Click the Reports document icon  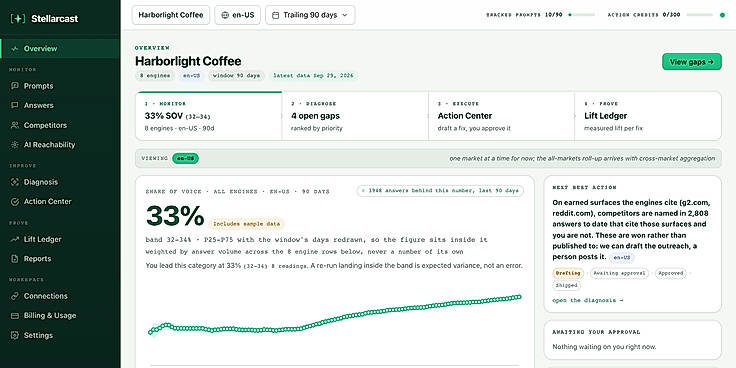pos(15,259)
